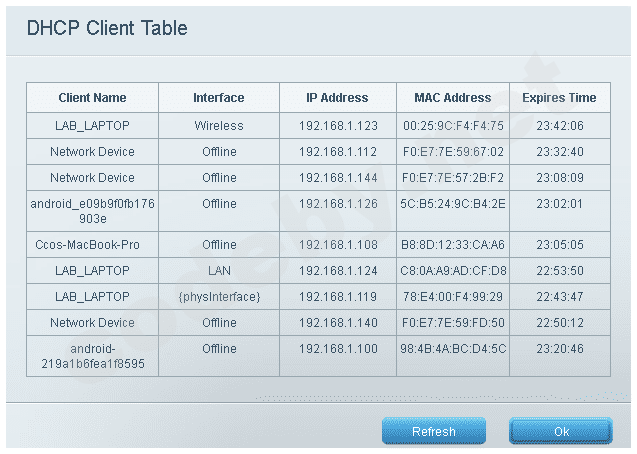637x454 pixels.
Task: Click the Client Name column header
Action: pyautogui.click(x=92, y=98)
